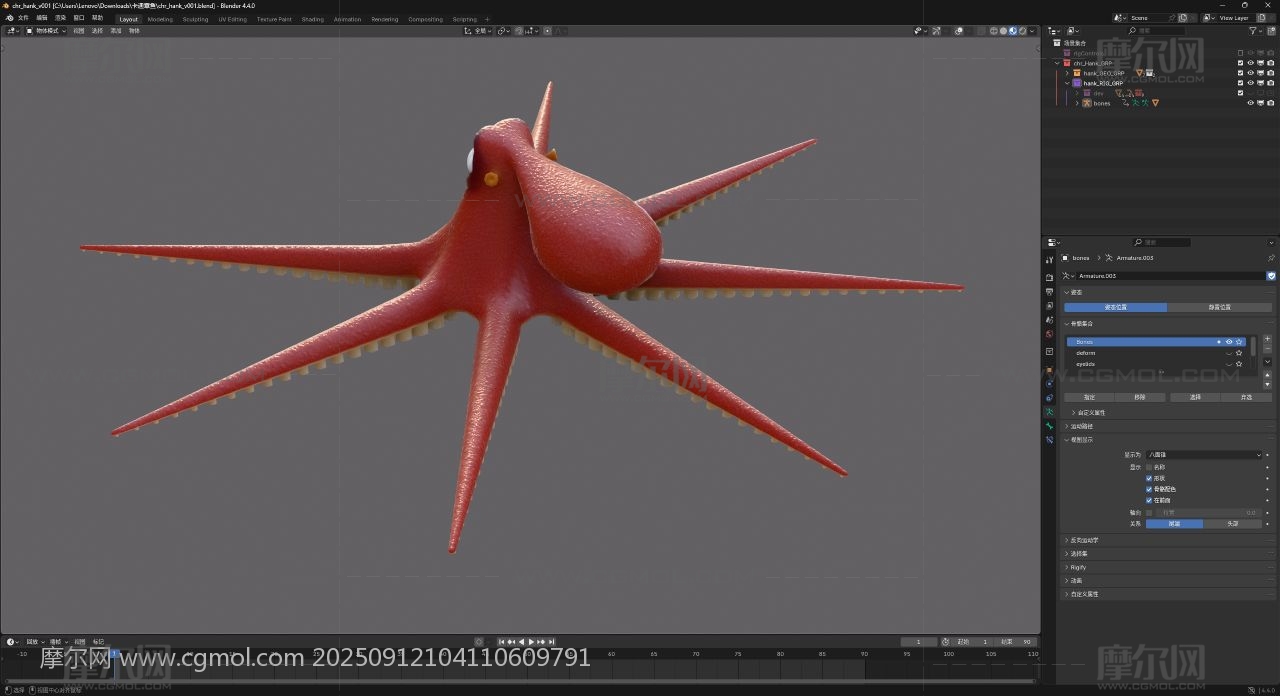1280x696 pixels.
Task: Open the Animation workspace tab
Action: click(x=348, y=19)
